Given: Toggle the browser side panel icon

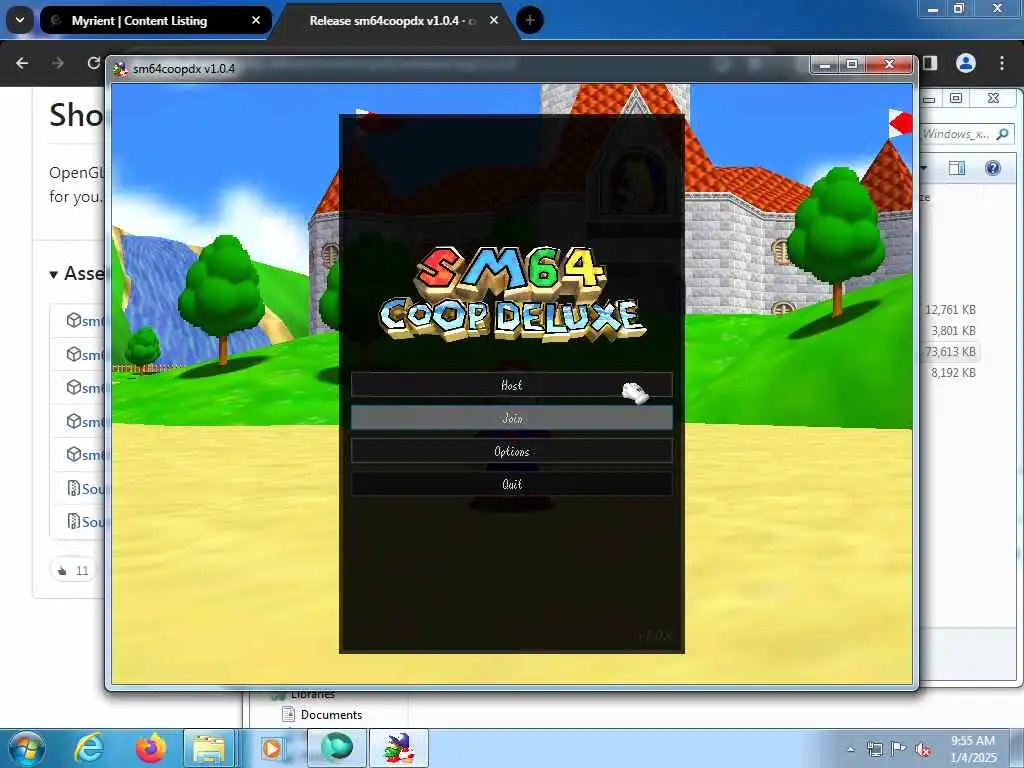Looking at the screenshot, I should pos(930,63).
